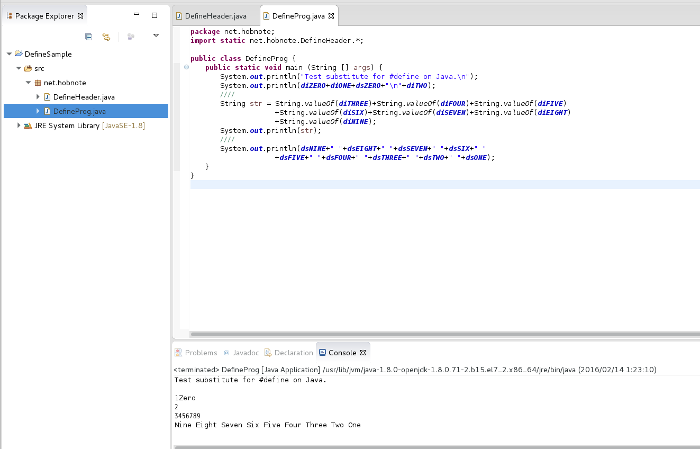The width and height of the screenshot is (700, 449).
Task: Open the Problems tab
Action: 196,353
